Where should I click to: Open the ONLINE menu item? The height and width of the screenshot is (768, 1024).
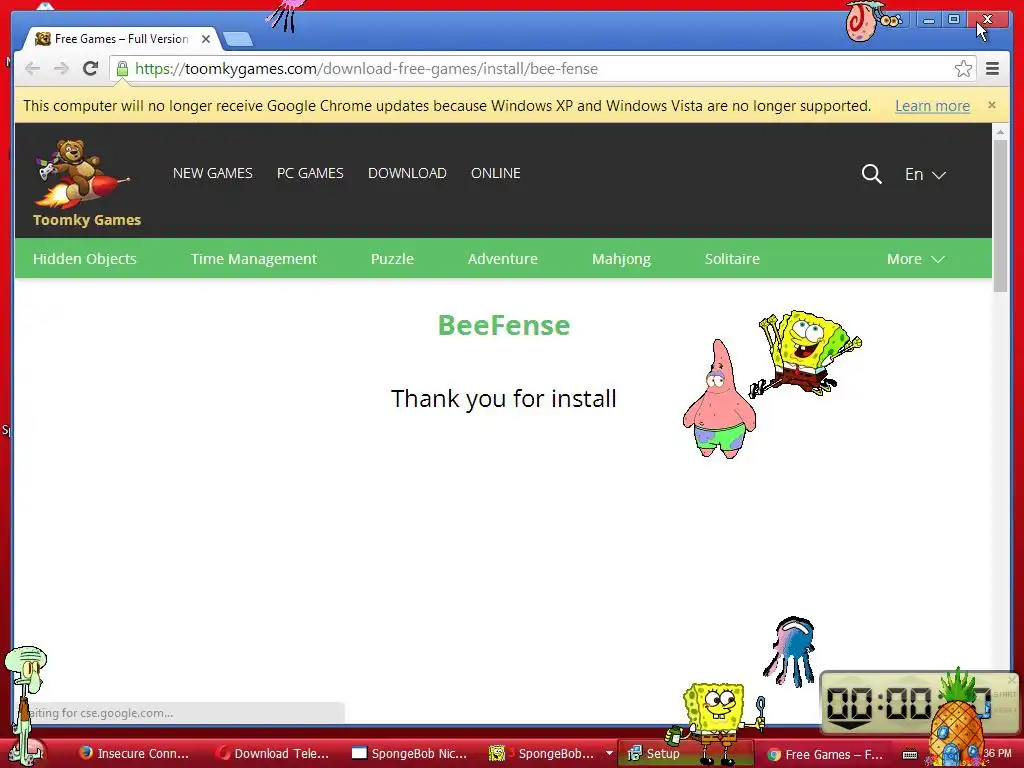(496, 173)
